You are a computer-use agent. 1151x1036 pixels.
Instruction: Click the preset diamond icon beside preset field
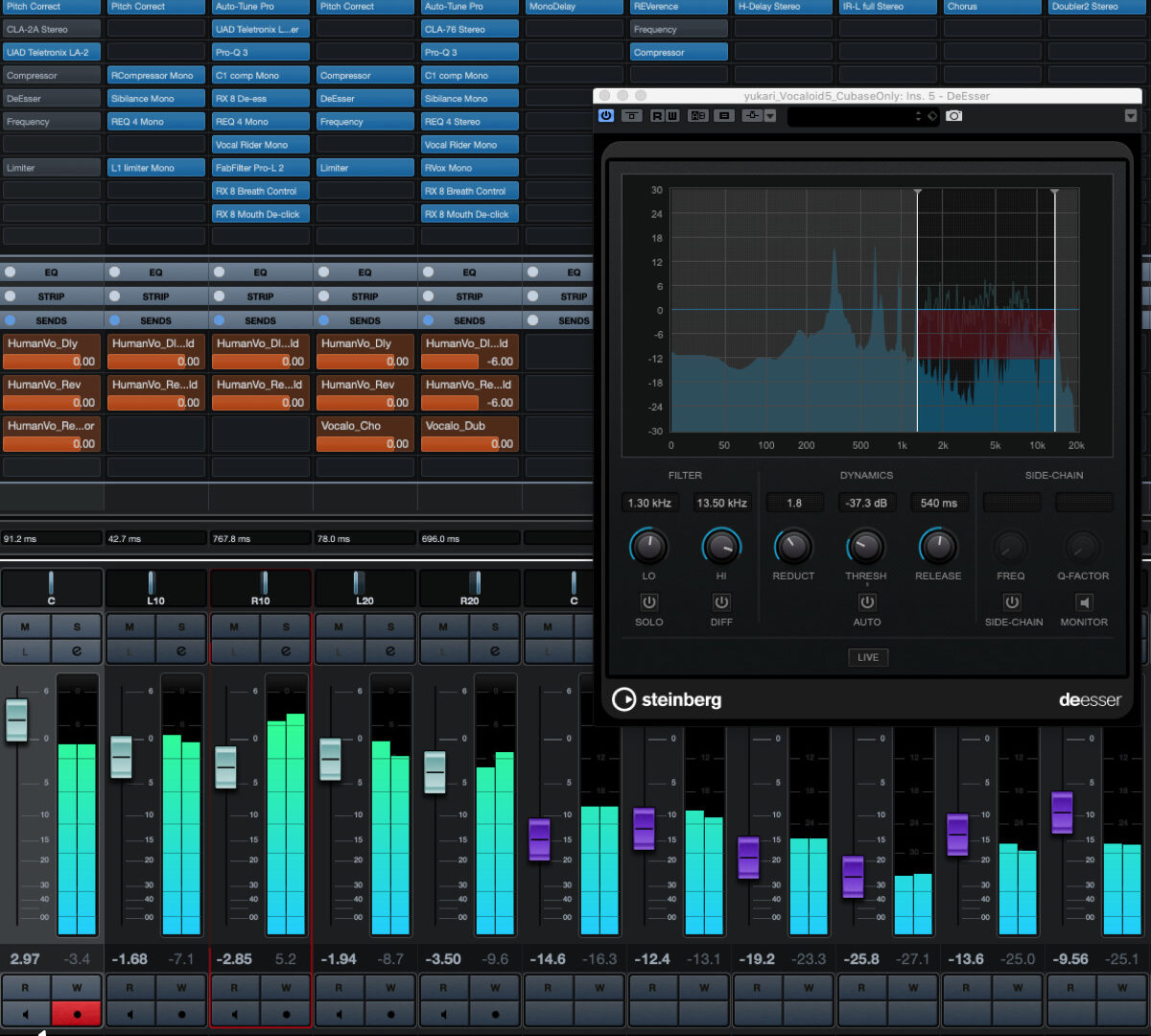click(931, 116)
